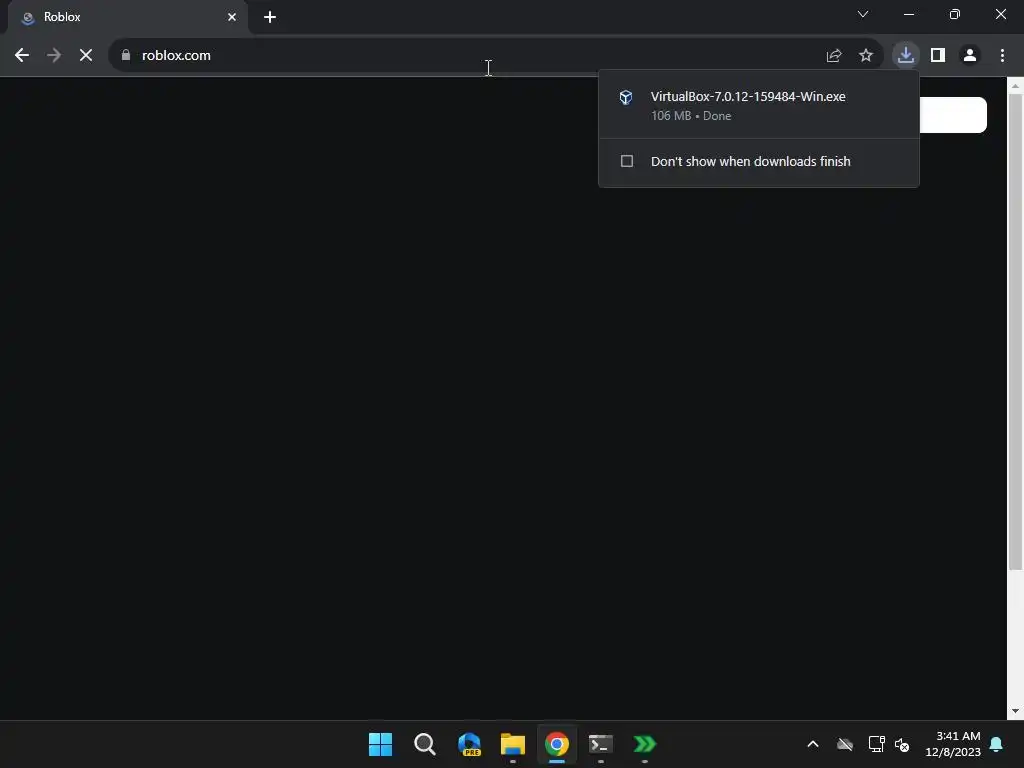Open a new tab with plus
The width and height of the screenshot is (1024, 768).
click(270, 17)
